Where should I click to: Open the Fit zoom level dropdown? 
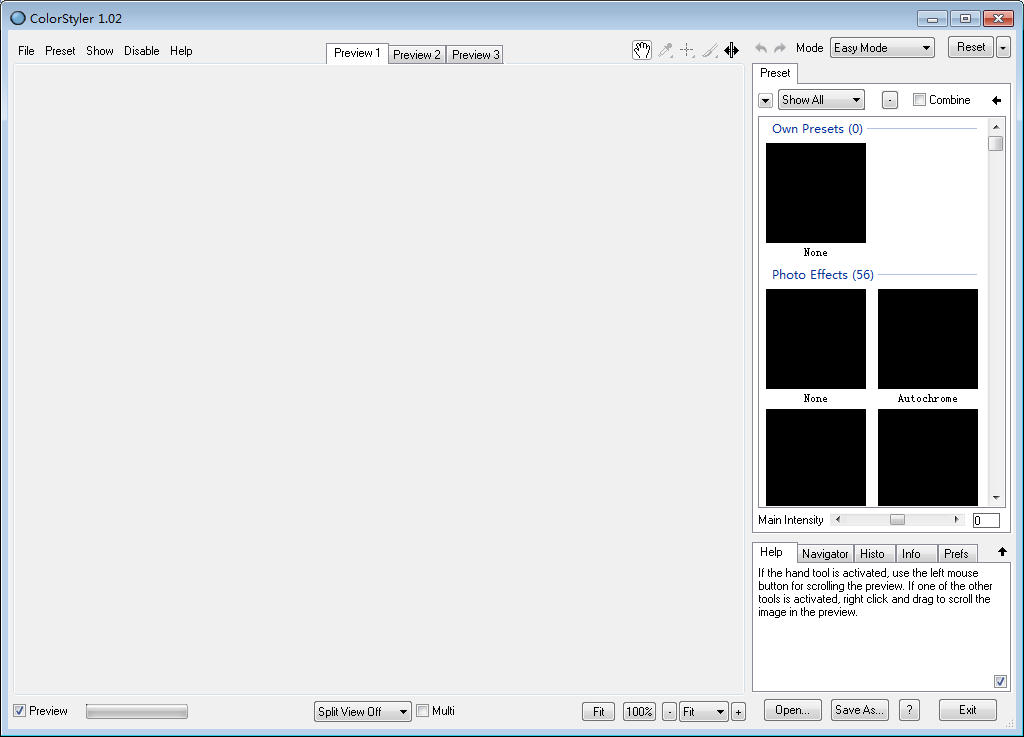(x=703, y=712)
